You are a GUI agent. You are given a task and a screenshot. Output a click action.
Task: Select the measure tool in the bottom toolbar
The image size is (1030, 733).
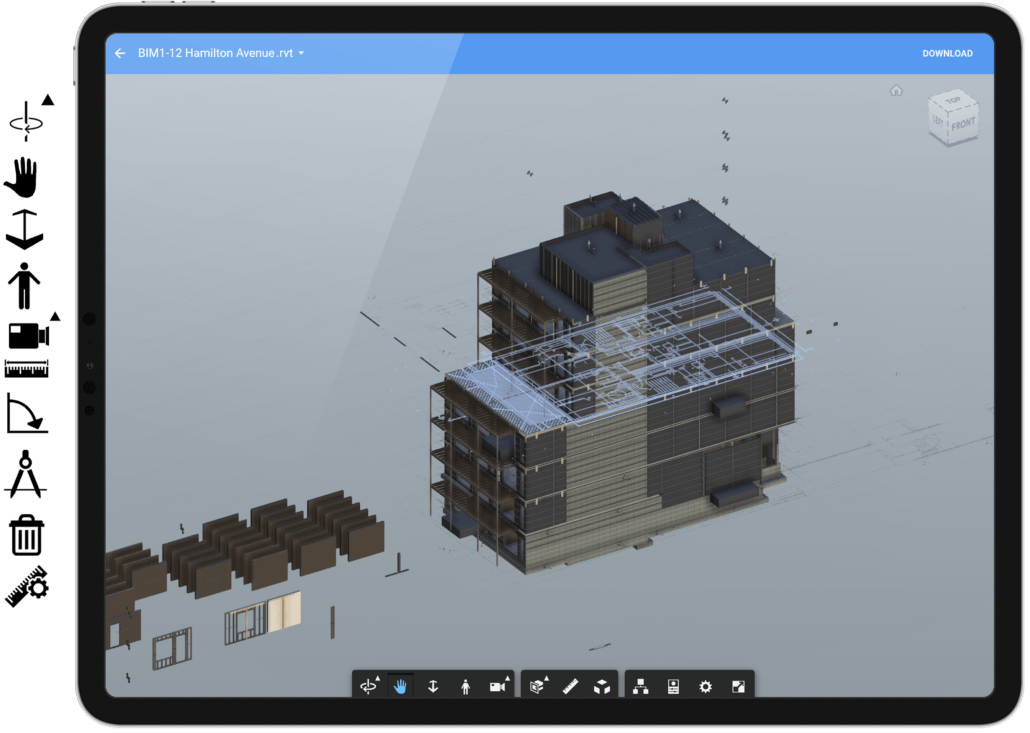[571, 685]
